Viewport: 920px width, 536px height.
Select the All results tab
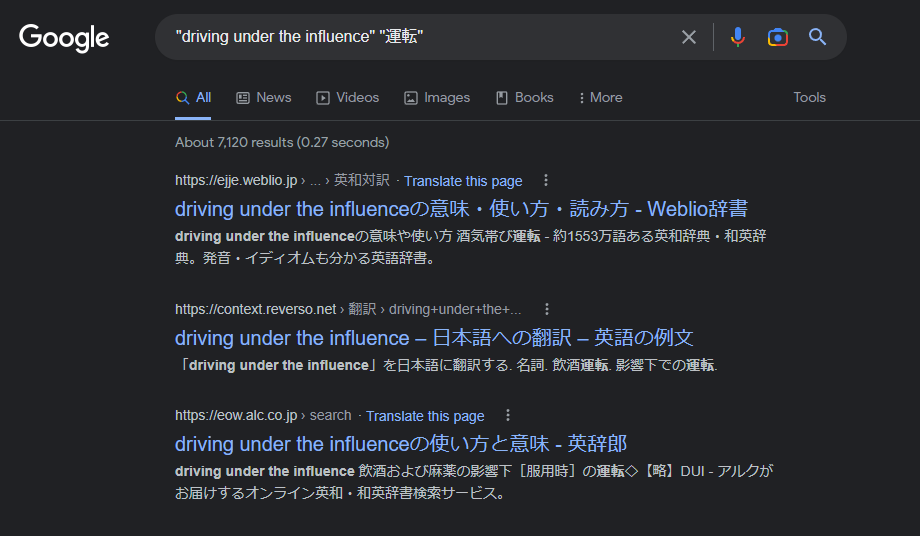coord(193,98)
